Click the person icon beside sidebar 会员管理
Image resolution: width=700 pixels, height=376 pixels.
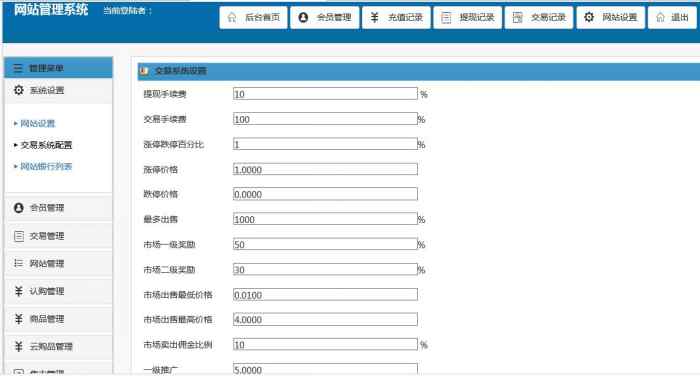pos(18,208)
